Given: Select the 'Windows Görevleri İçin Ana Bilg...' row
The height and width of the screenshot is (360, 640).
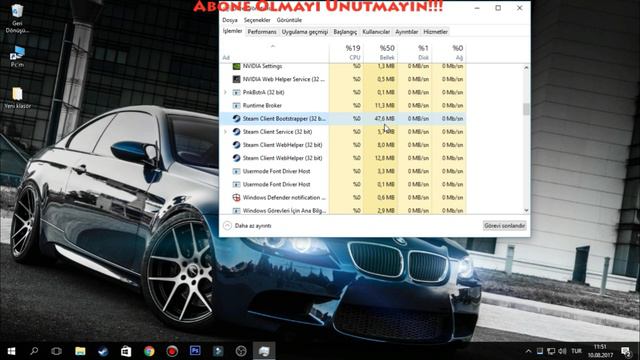Looking at the screenshot, I should pyautogui.click(x=343, y=210).
